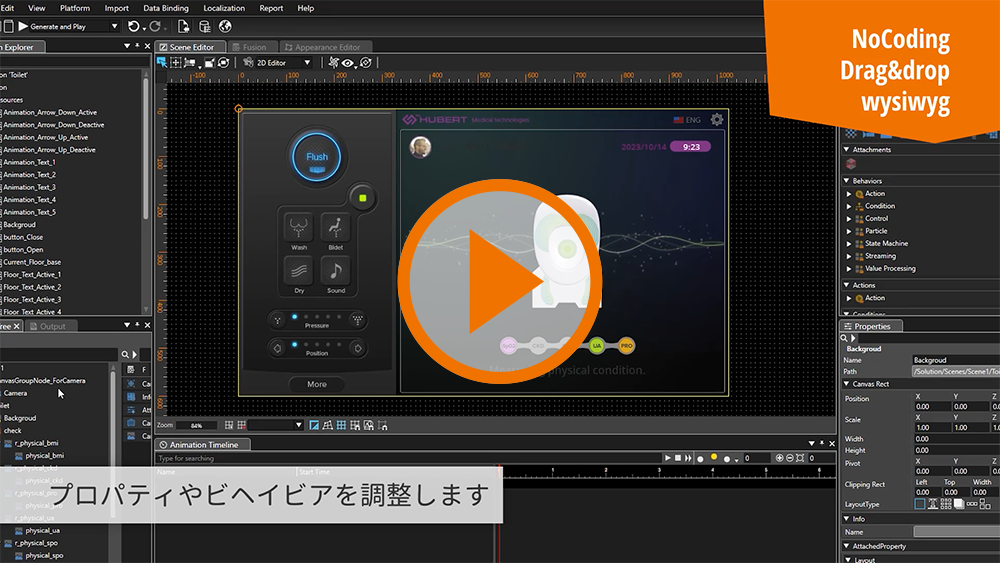Click the Position level dots slider
Viewport: 1000px width, 563px height.
[317, 345]
